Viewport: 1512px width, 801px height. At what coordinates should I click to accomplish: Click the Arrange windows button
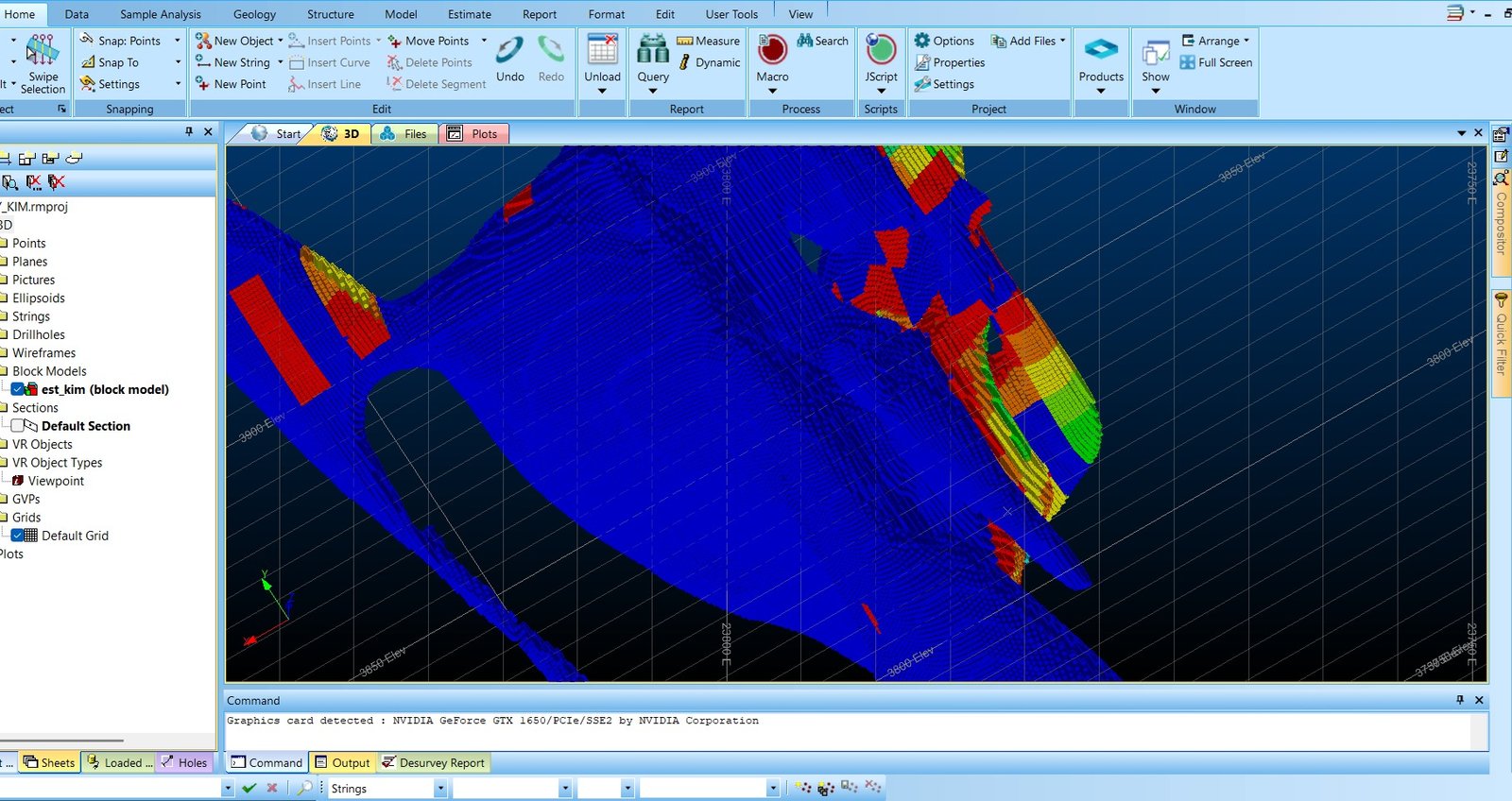(x=1215, y=41)
